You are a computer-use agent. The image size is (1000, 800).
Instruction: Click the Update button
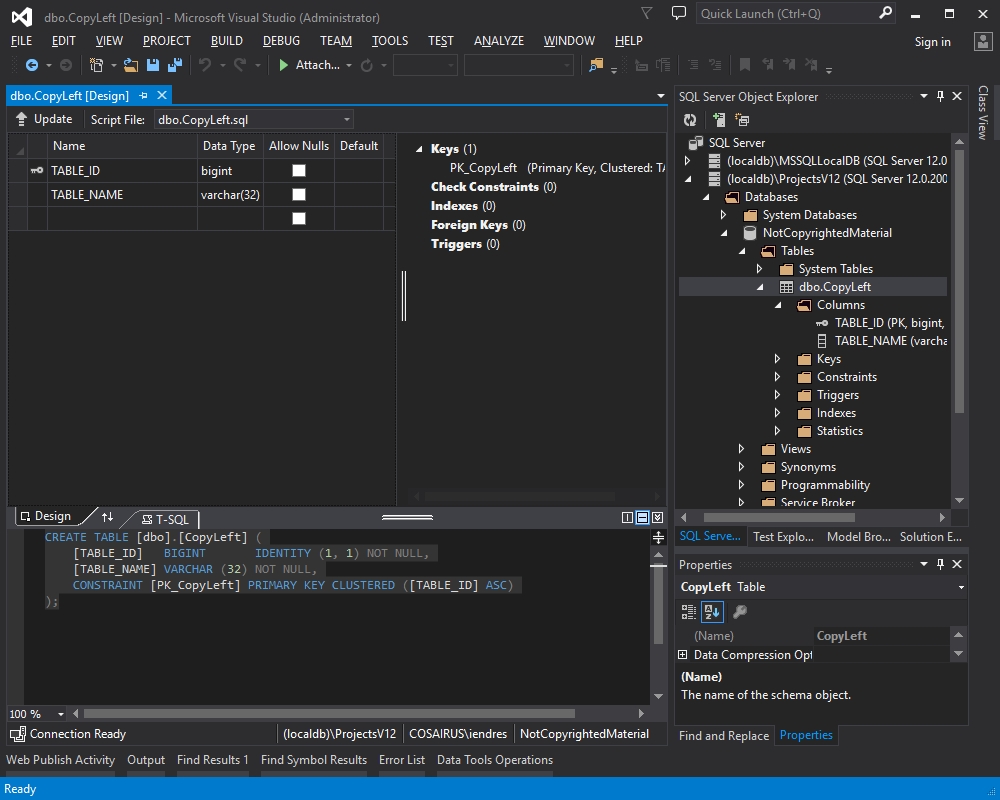pyautogui.click(x=44, y=119)
